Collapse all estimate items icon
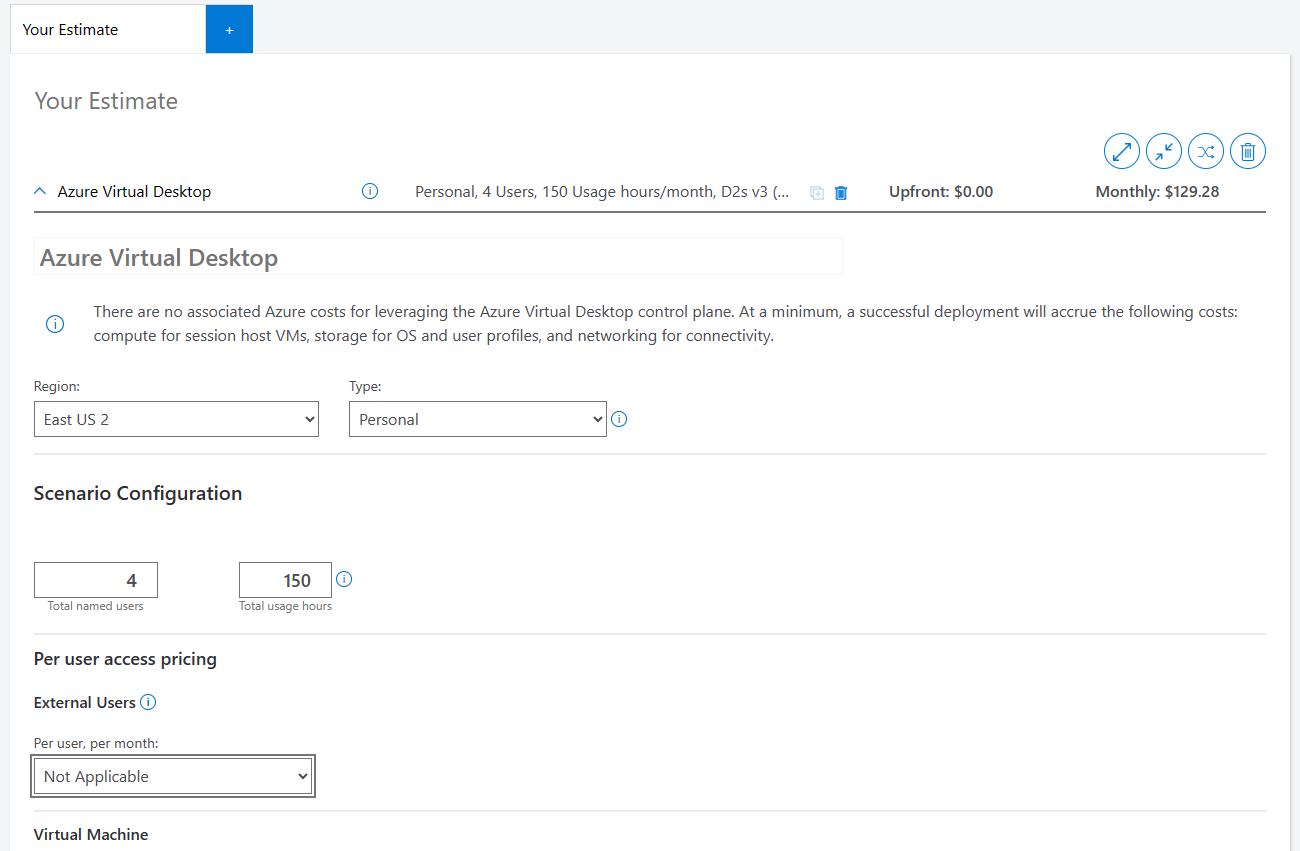Viewport: 1300px width, 851px height. click(x=1164, y=151)
